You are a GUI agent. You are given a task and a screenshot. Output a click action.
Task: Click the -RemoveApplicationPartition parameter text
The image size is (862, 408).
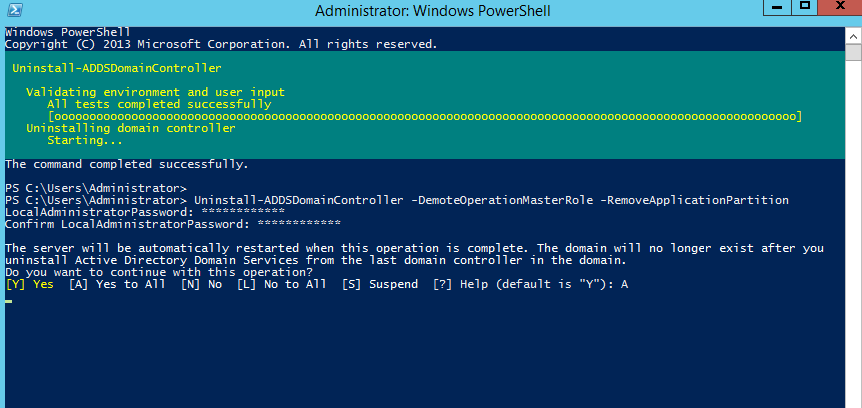(x=694, y=200)
